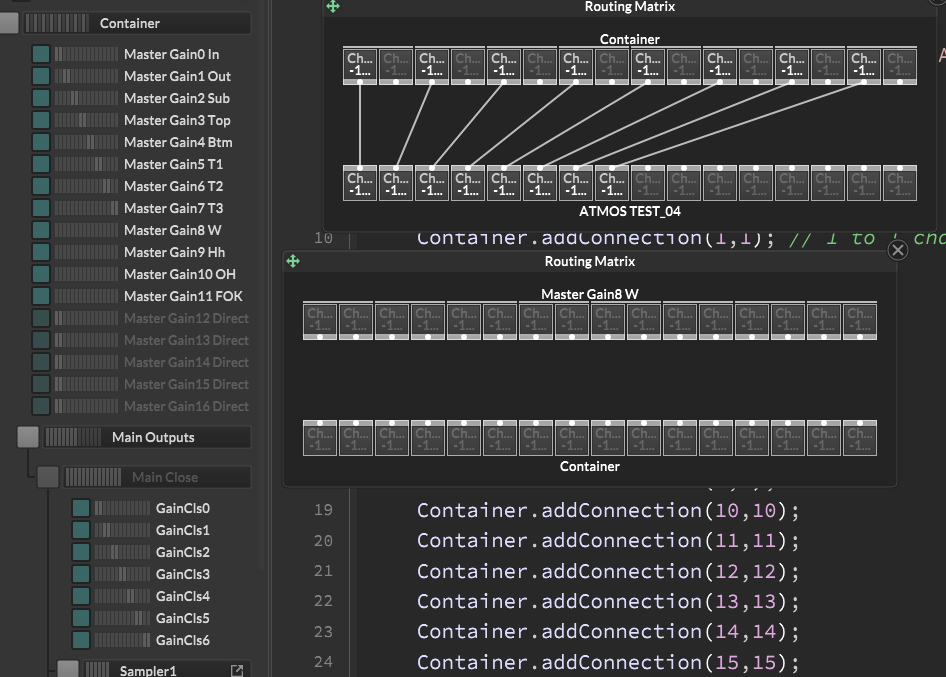The width and height of the screenshot is (946, 677).
Task: Collapse the Main Outputs section
Action: coord(28,437)
